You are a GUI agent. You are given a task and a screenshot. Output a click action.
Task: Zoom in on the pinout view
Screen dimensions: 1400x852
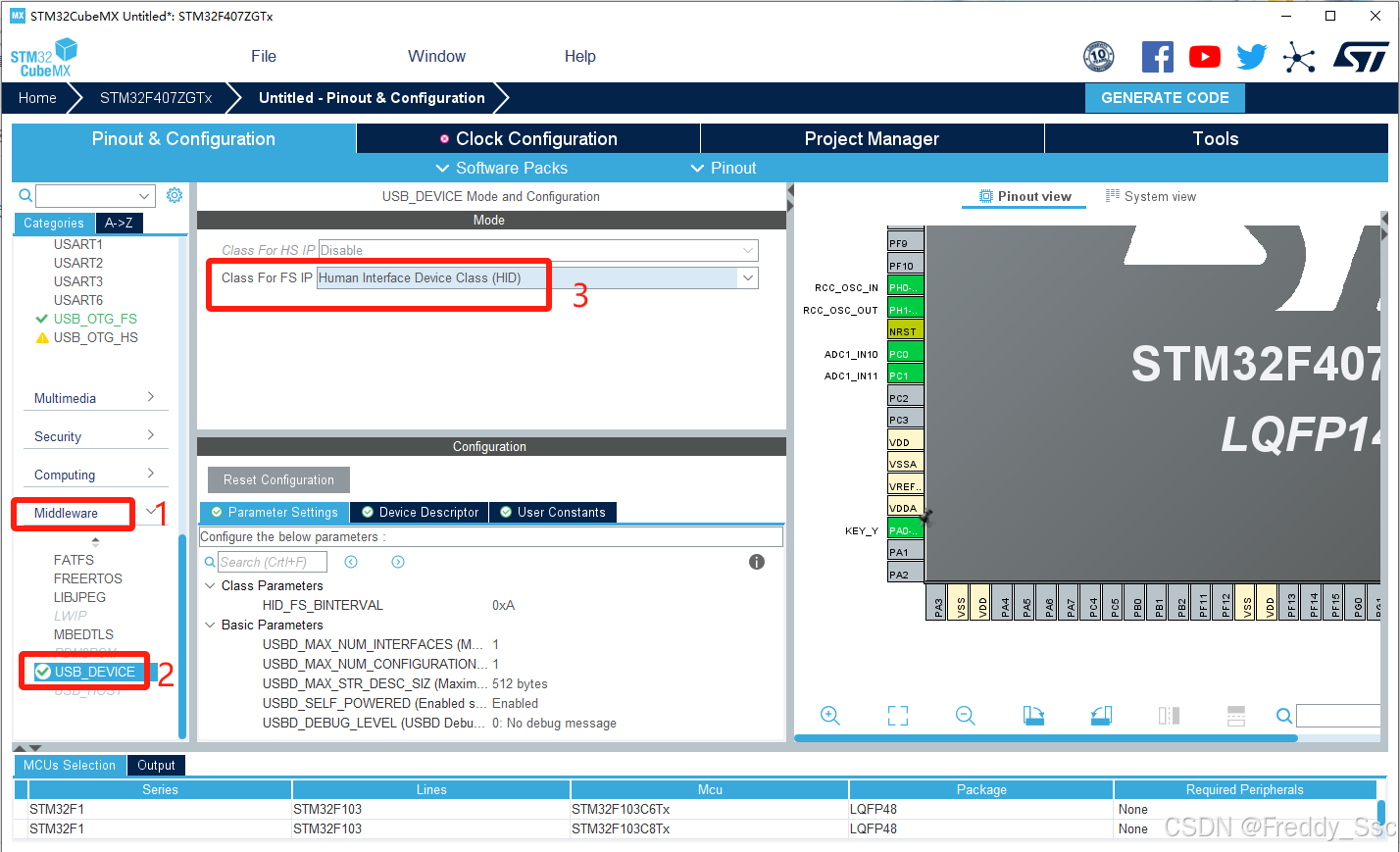pos(830,716)
